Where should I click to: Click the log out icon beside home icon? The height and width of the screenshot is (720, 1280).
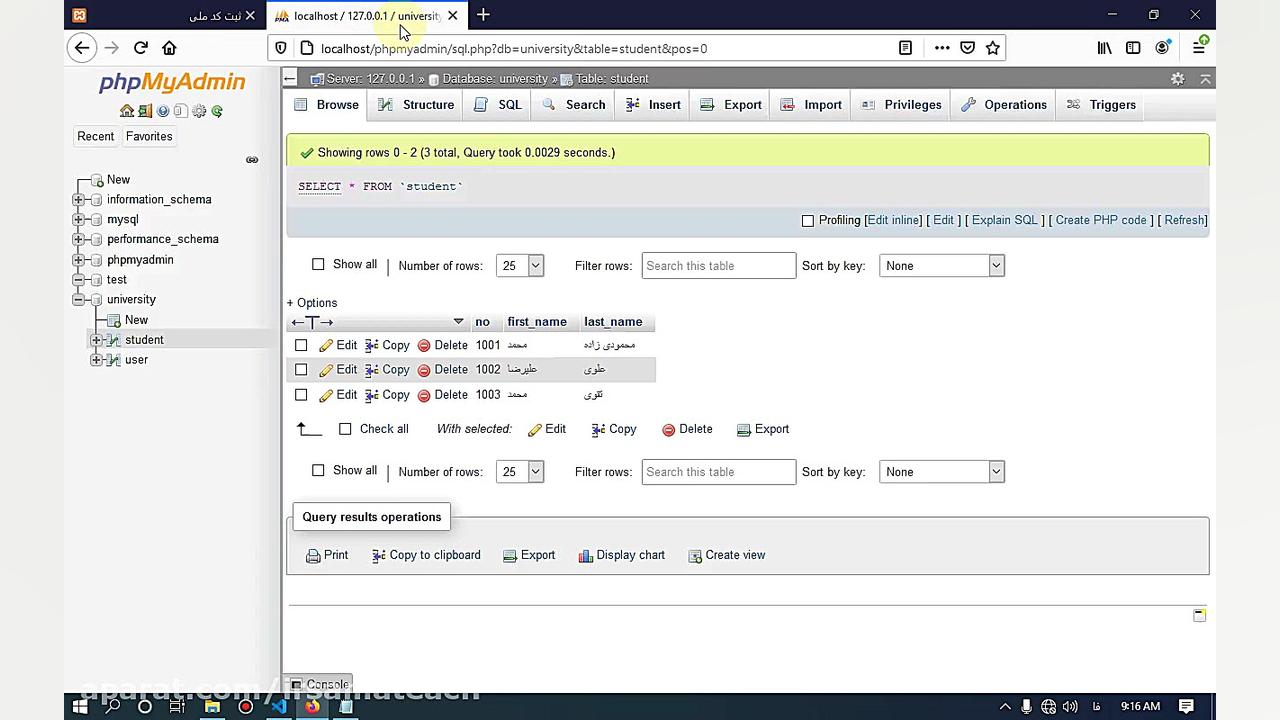pyautogui.click(x=145, y=111)
